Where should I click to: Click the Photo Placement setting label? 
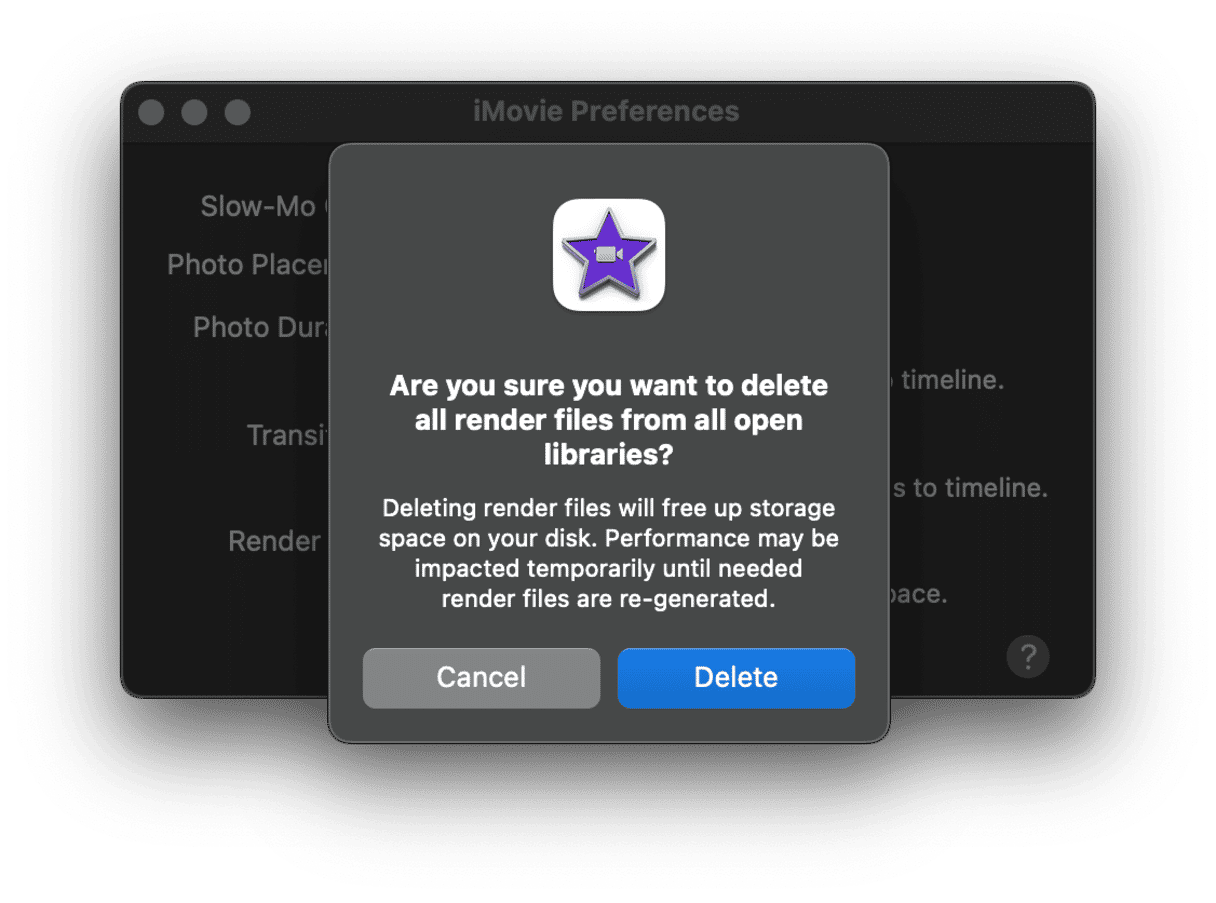pos(247,265)
